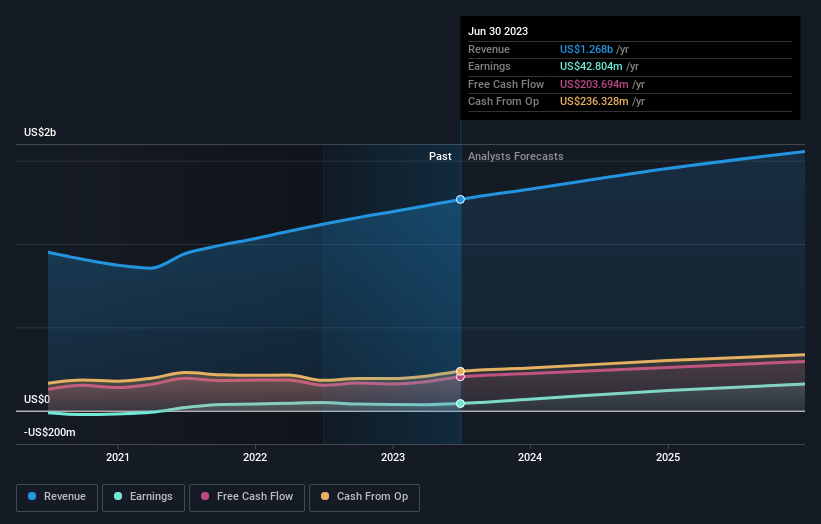Click the 2024 x-axis label
The height and width of the screenshot is (524, 821).
(x=530, y=457)
